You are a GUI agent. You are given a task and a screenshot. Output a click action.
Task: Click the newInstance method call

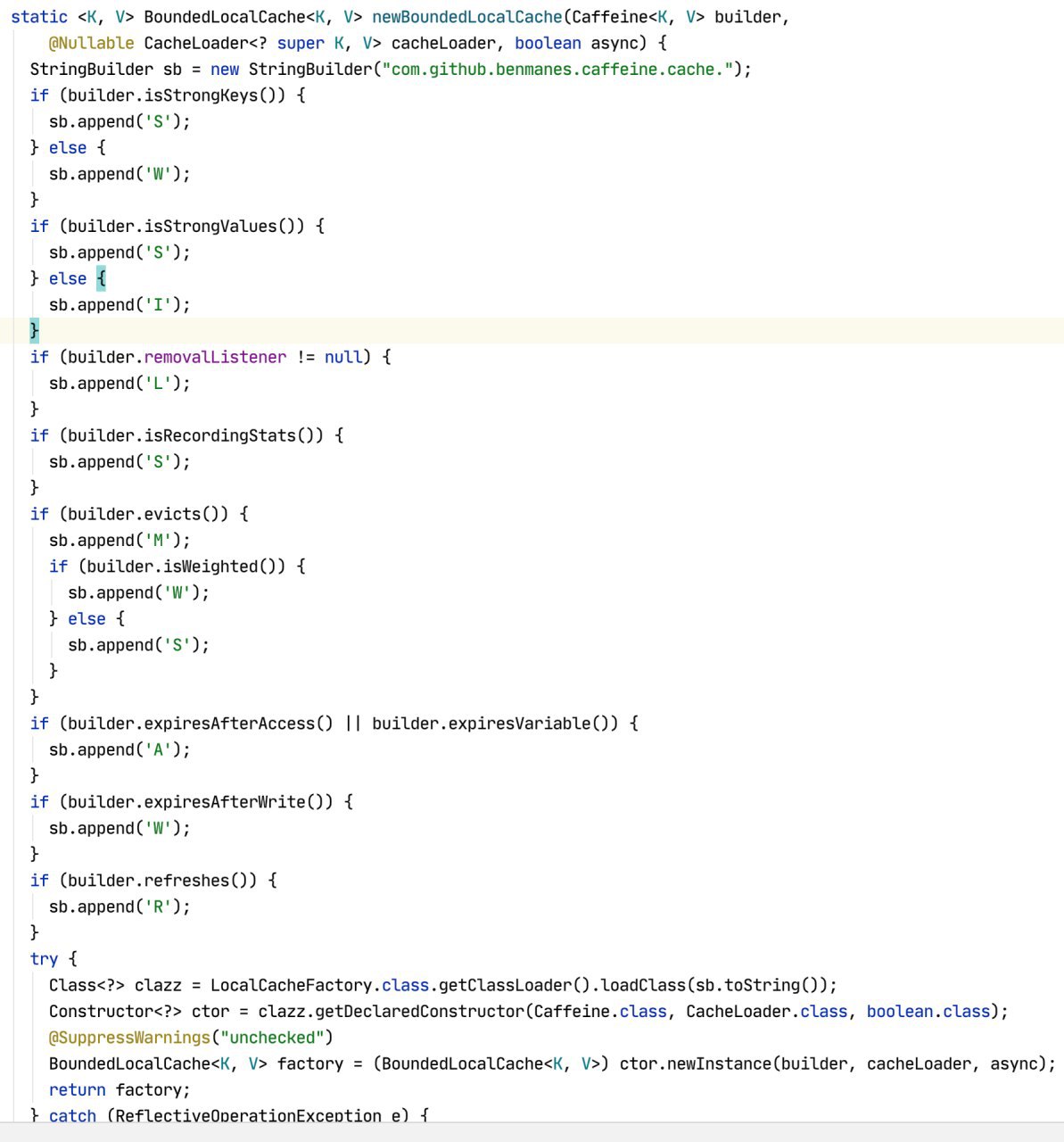[x=719, y=1063]
